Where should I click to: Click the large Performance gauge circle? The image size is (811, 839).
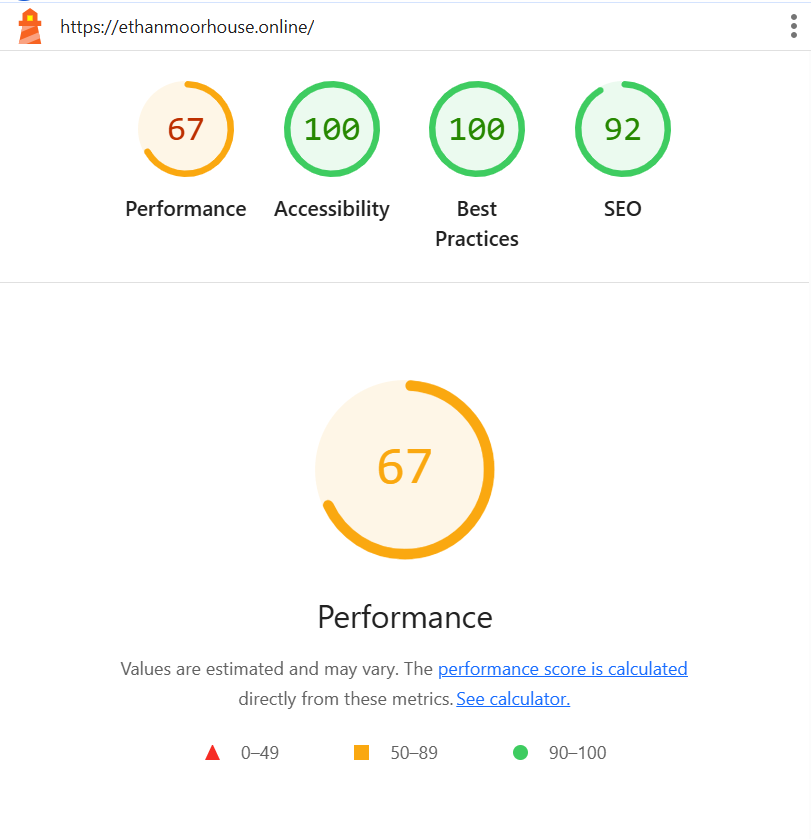[405, 469]
